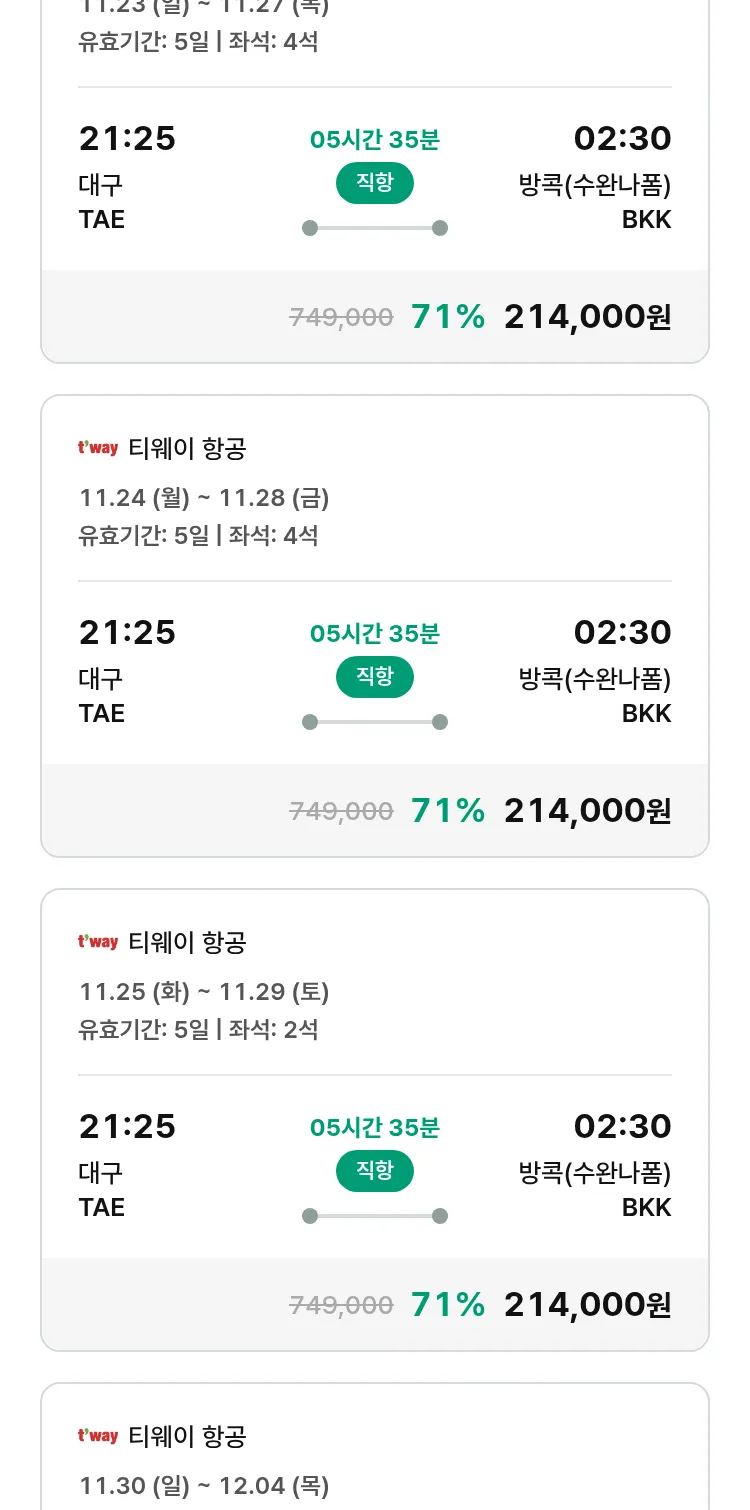Select the 214,000원 price for the 11.24 flight
750x1510 pixels.
pyautogui.click(x=587, y=811)
